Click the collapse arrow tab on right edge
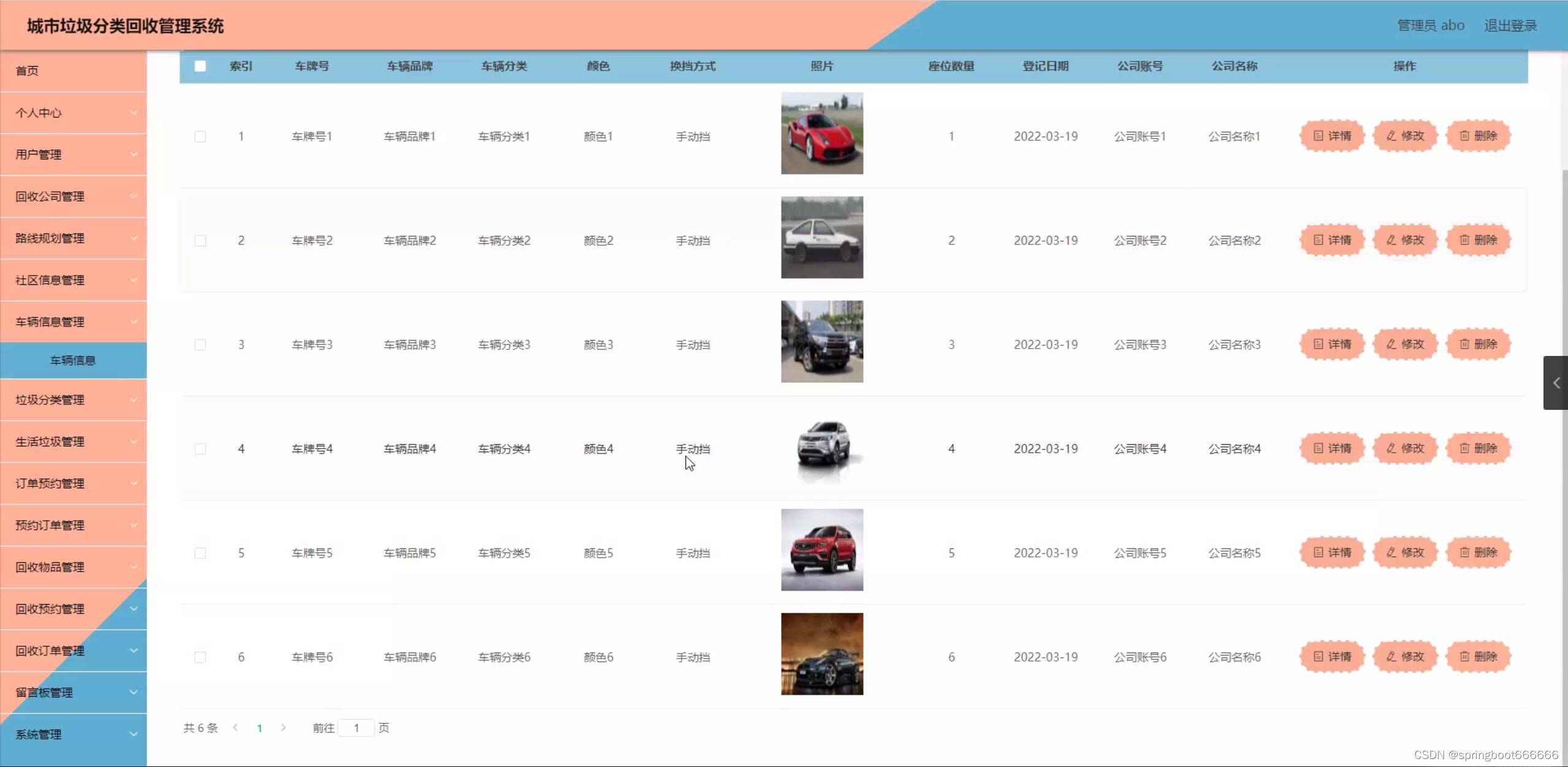 tap(1556, 383)
